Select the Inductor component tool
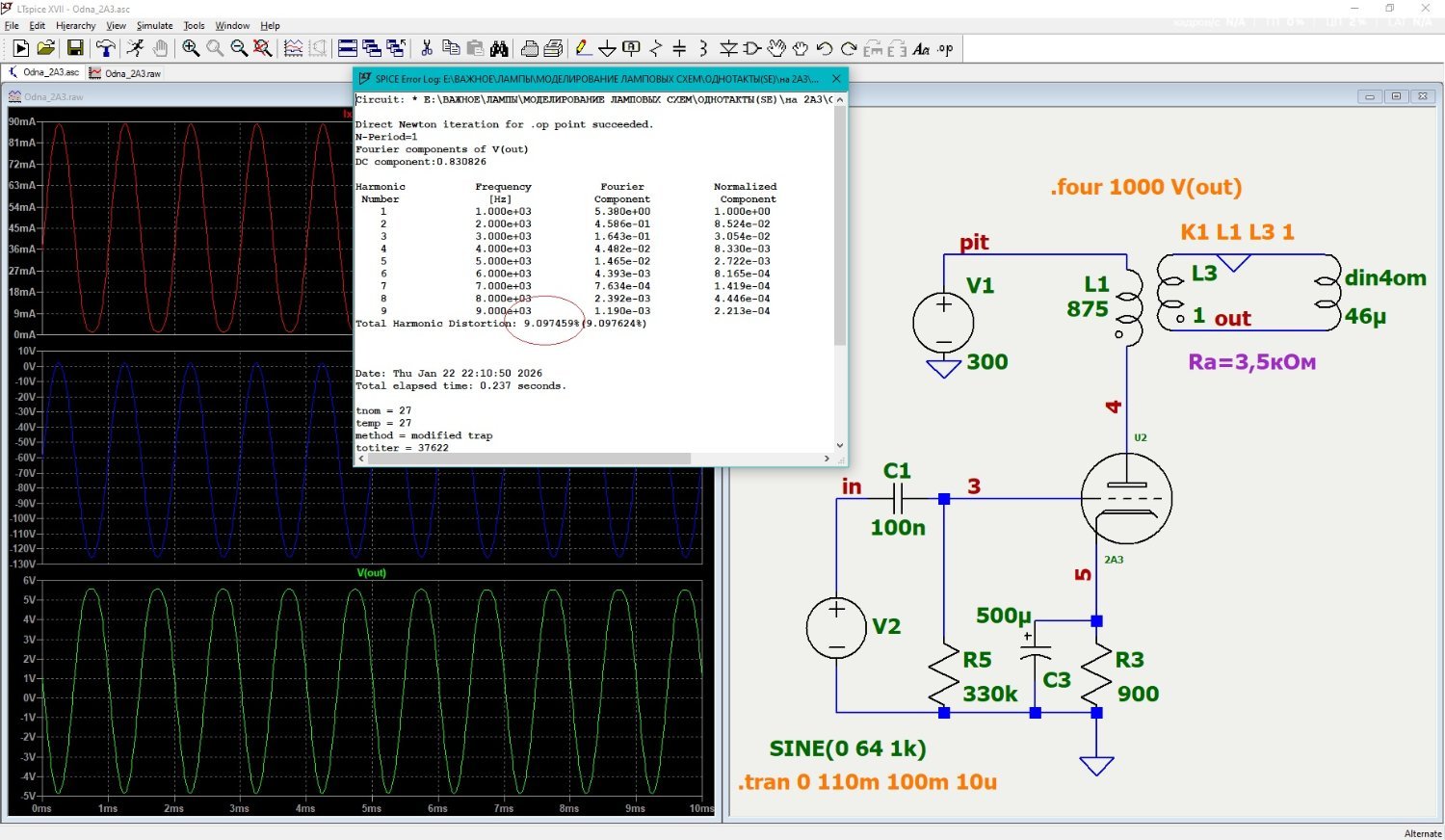 coord(703,48)
